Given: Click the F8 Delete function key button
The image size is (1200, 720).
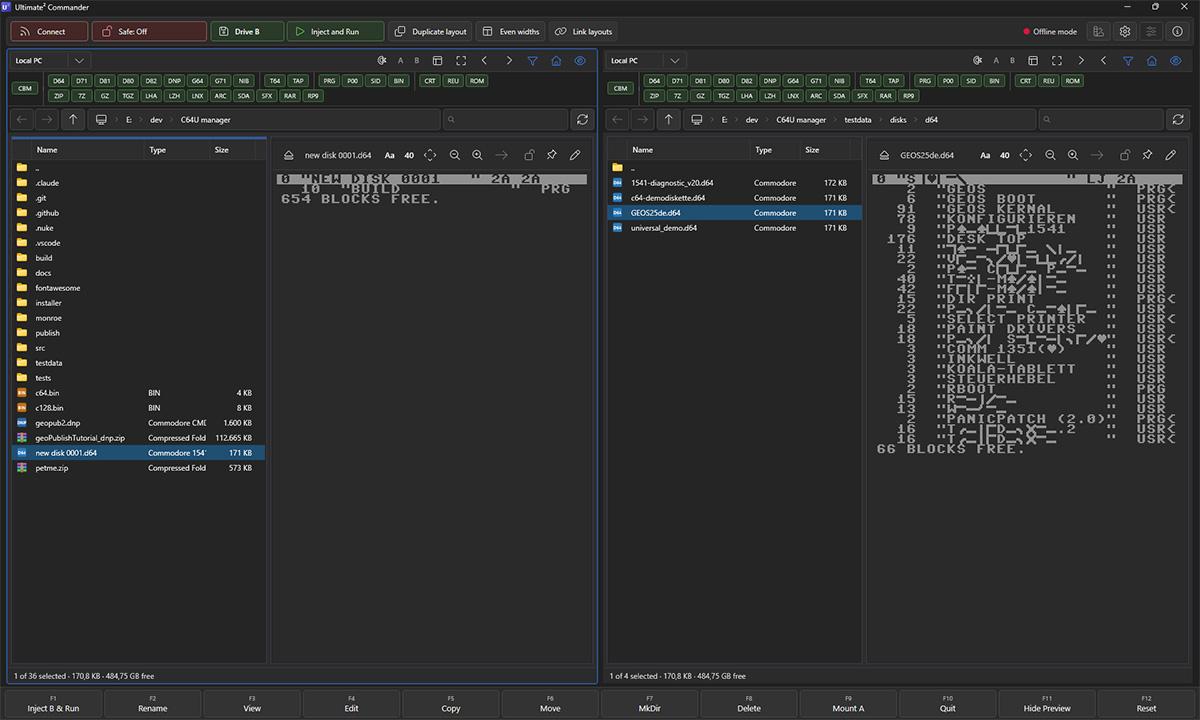Looking at the screenshot, I should coord(749,703).
